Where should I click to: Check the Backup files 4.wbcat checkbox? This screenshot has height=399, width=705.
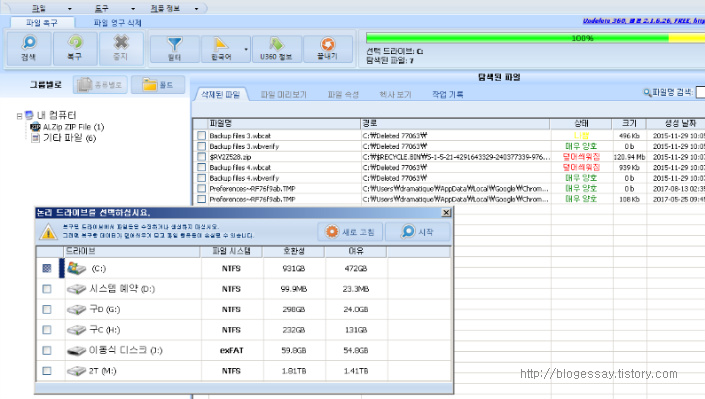coord(201,167)
